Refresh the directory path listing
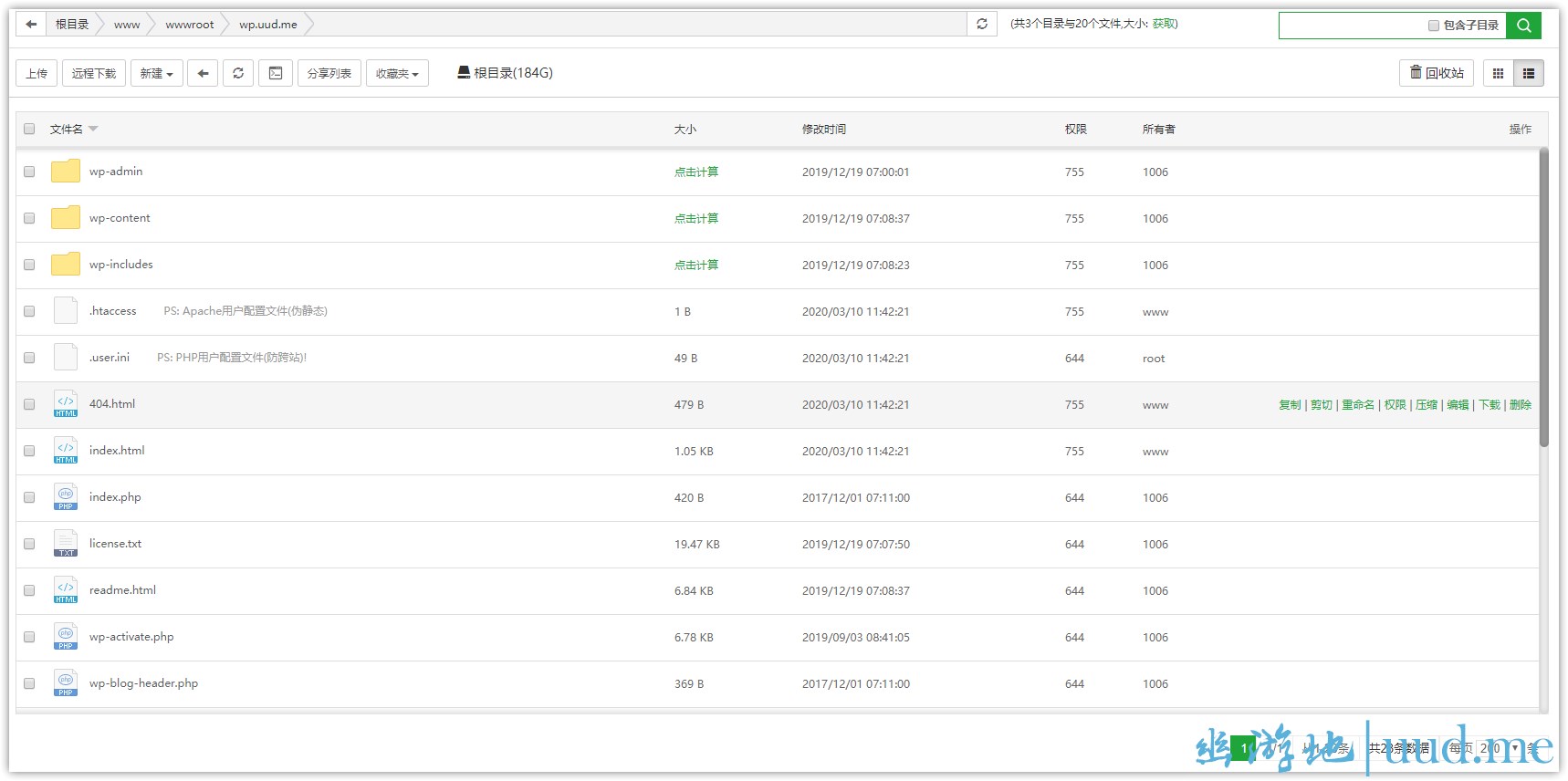The image size is (1568, 781). coord(982,25)
